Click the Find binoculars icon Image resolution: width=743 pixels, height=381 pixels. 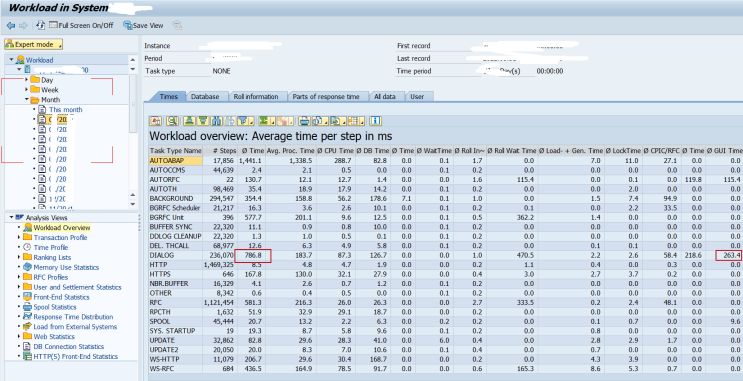(x=217, y=121)
